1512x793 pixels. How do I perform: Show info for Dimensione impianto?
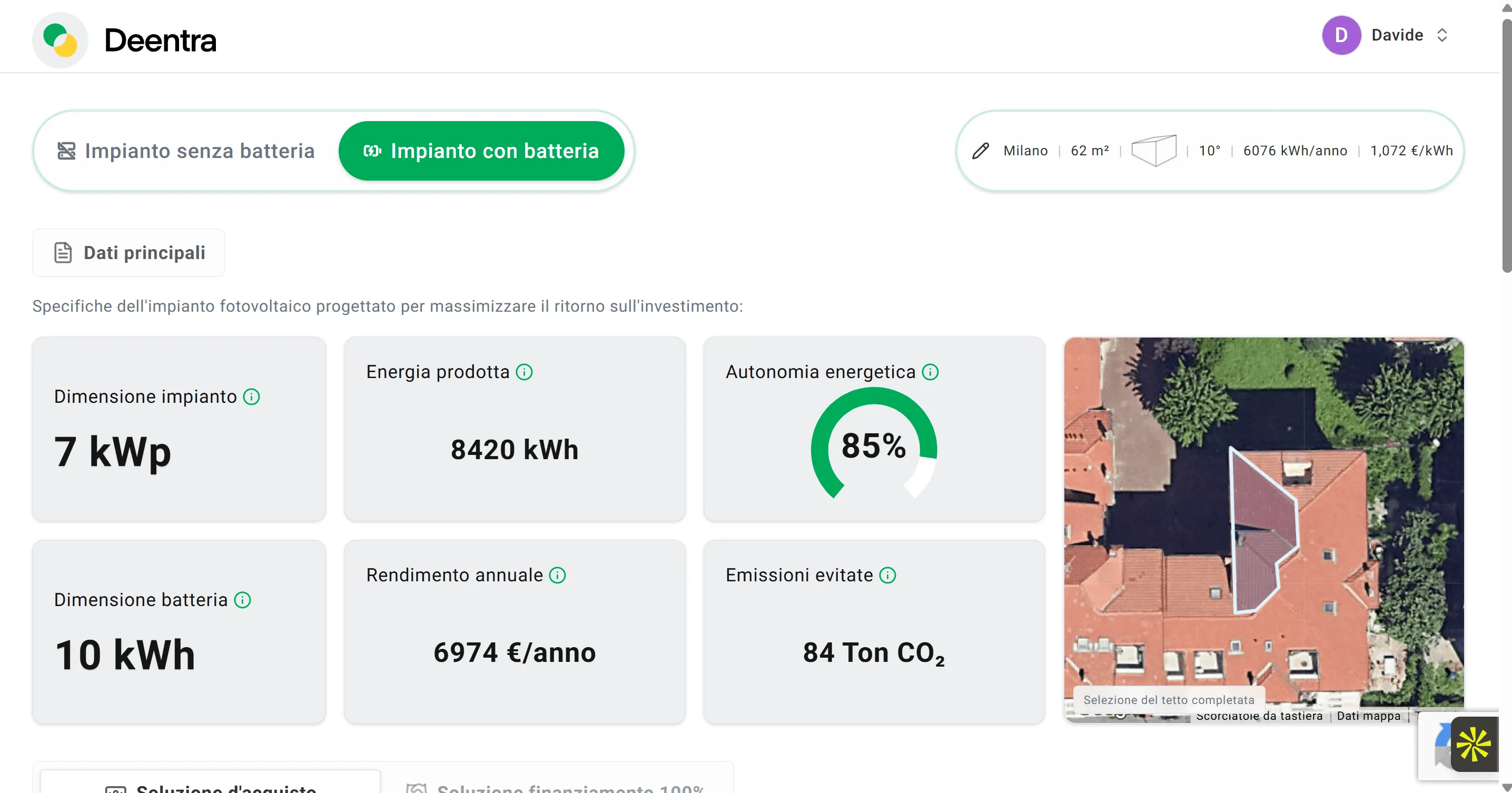point(251,397)
